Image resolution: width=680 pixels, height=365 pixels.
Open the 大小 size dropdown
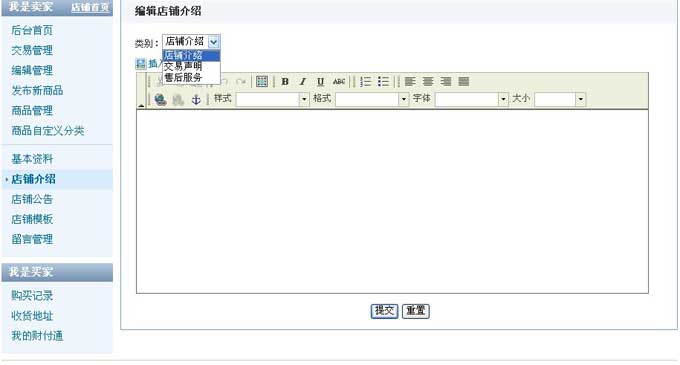coord(560,99)
